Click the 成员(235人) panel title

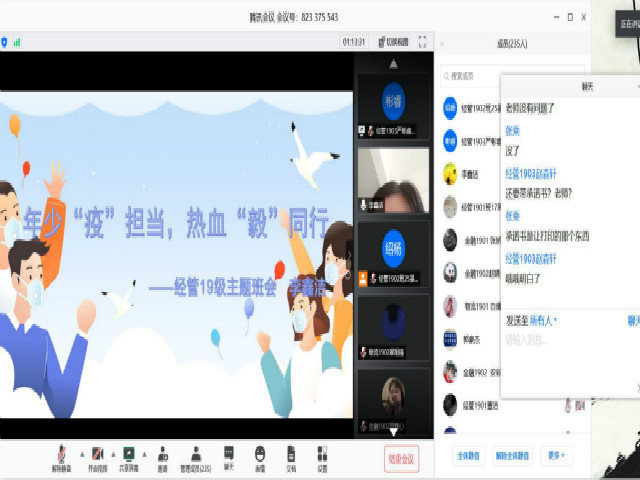click(x=512, y=44)
